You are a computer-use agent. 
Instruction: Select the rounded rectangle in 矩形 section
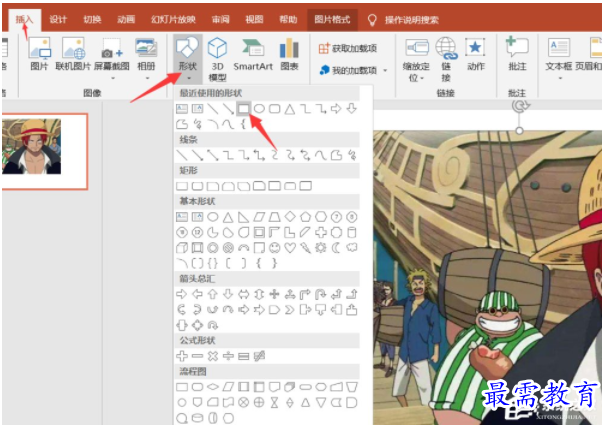pos(197,186)
